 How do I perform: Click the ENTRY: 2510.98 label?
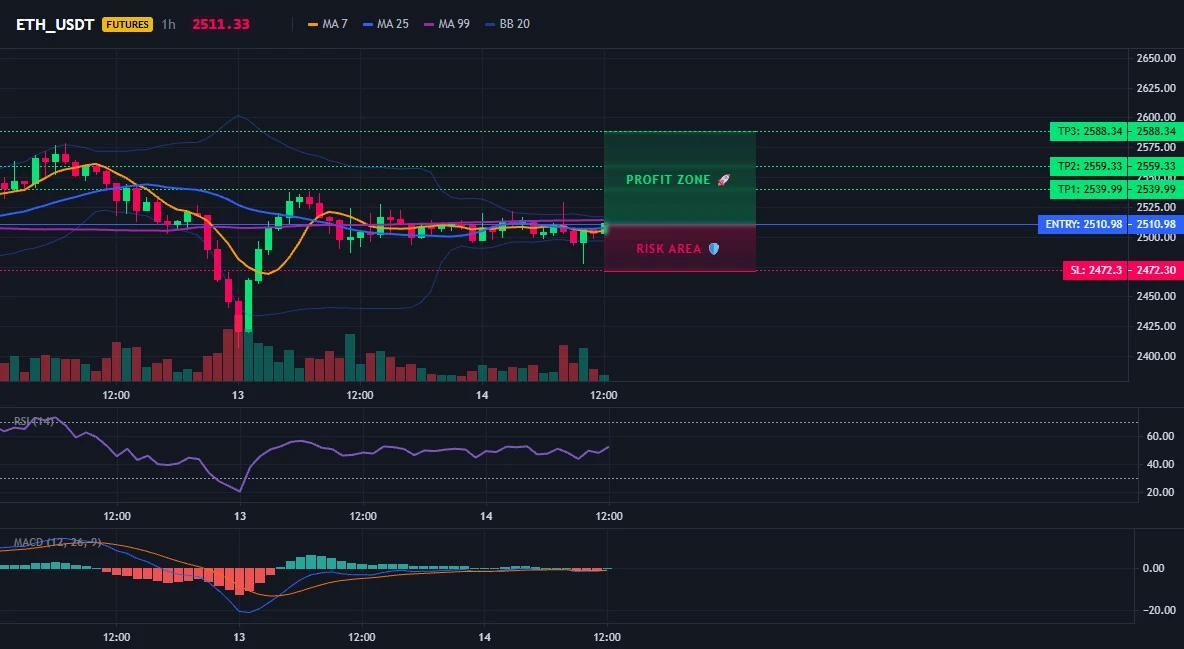coord(1084,224)
